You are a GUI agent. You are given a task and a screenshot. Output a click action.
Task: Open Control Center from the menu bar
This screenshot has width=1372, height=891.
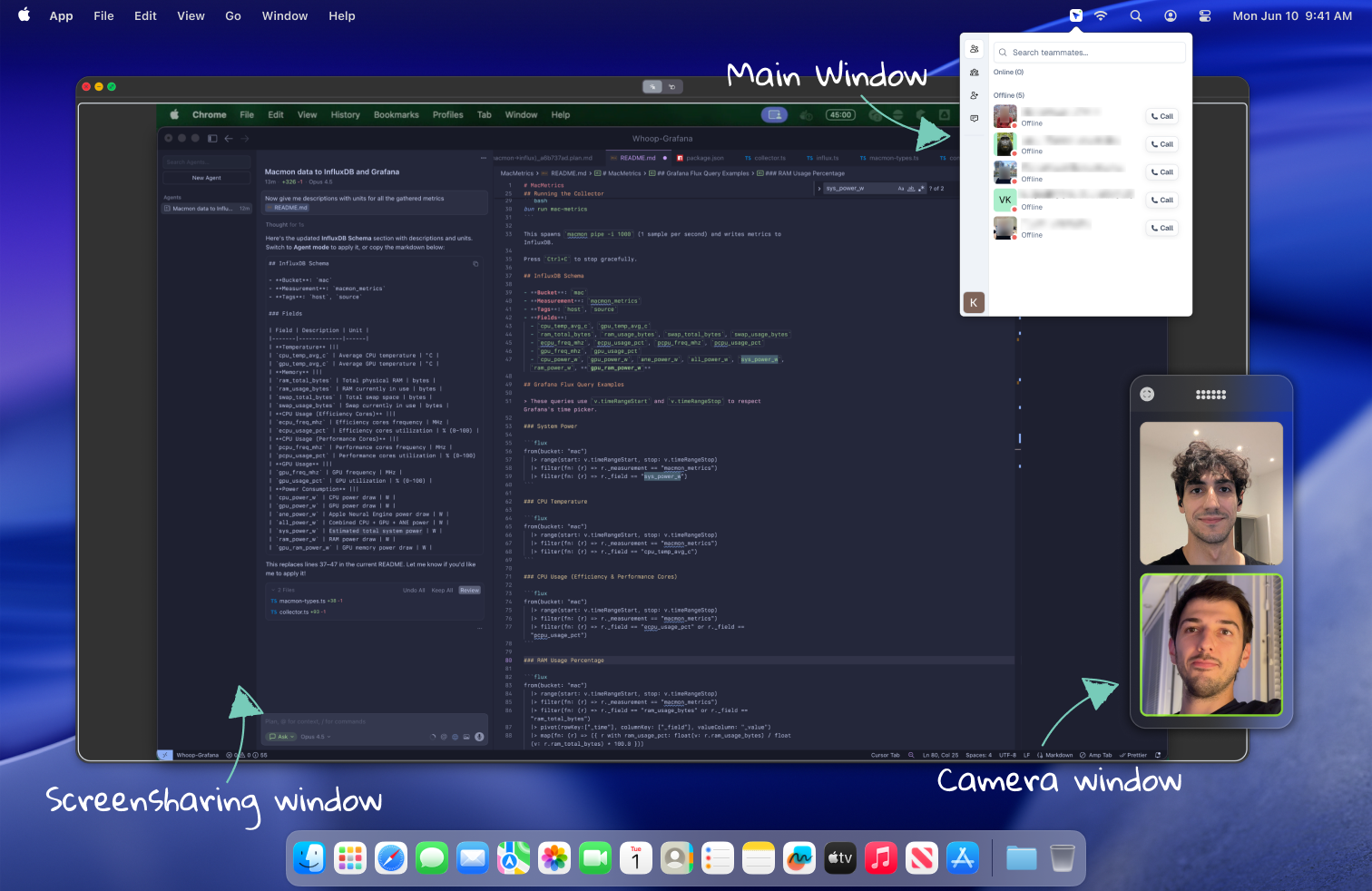(1205, 15)
